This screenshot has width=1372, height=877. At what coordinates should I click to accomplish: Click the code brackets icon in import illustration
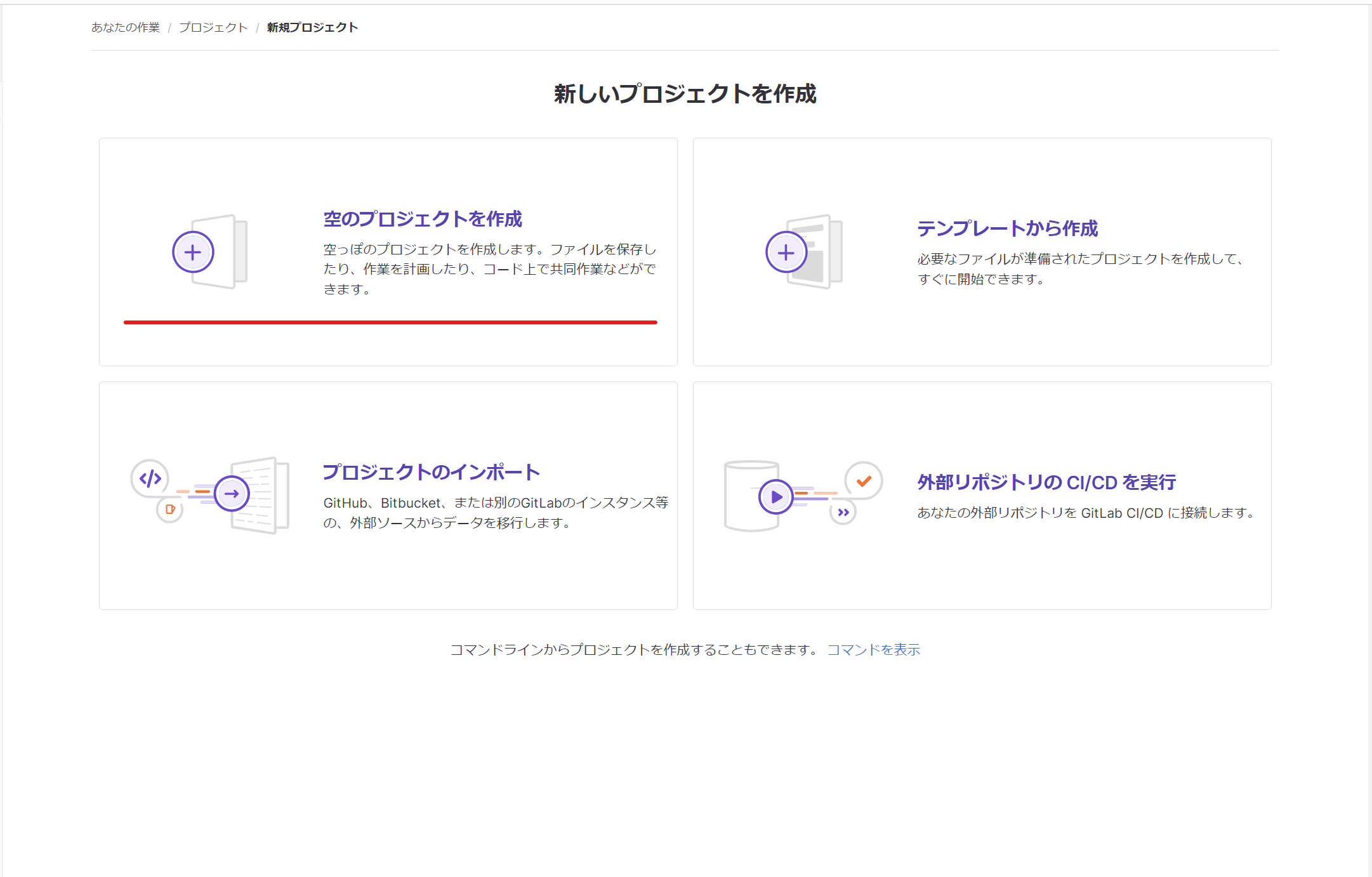pyautogui.click(x=150, y=478)
